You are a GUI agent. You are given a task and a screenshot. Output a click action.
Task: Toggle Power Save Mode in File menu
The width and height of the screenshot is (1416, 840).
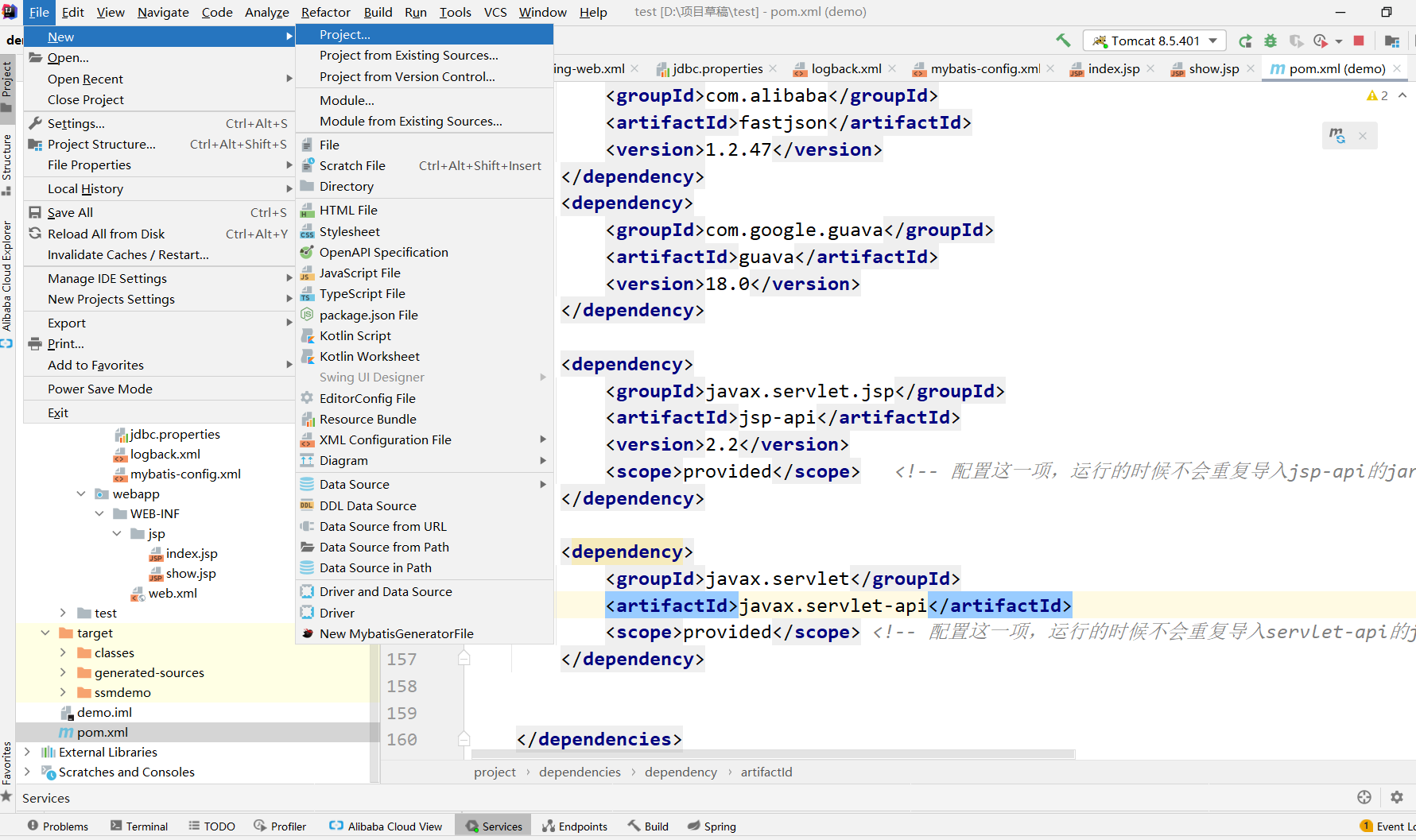click(x=159, y=389)
